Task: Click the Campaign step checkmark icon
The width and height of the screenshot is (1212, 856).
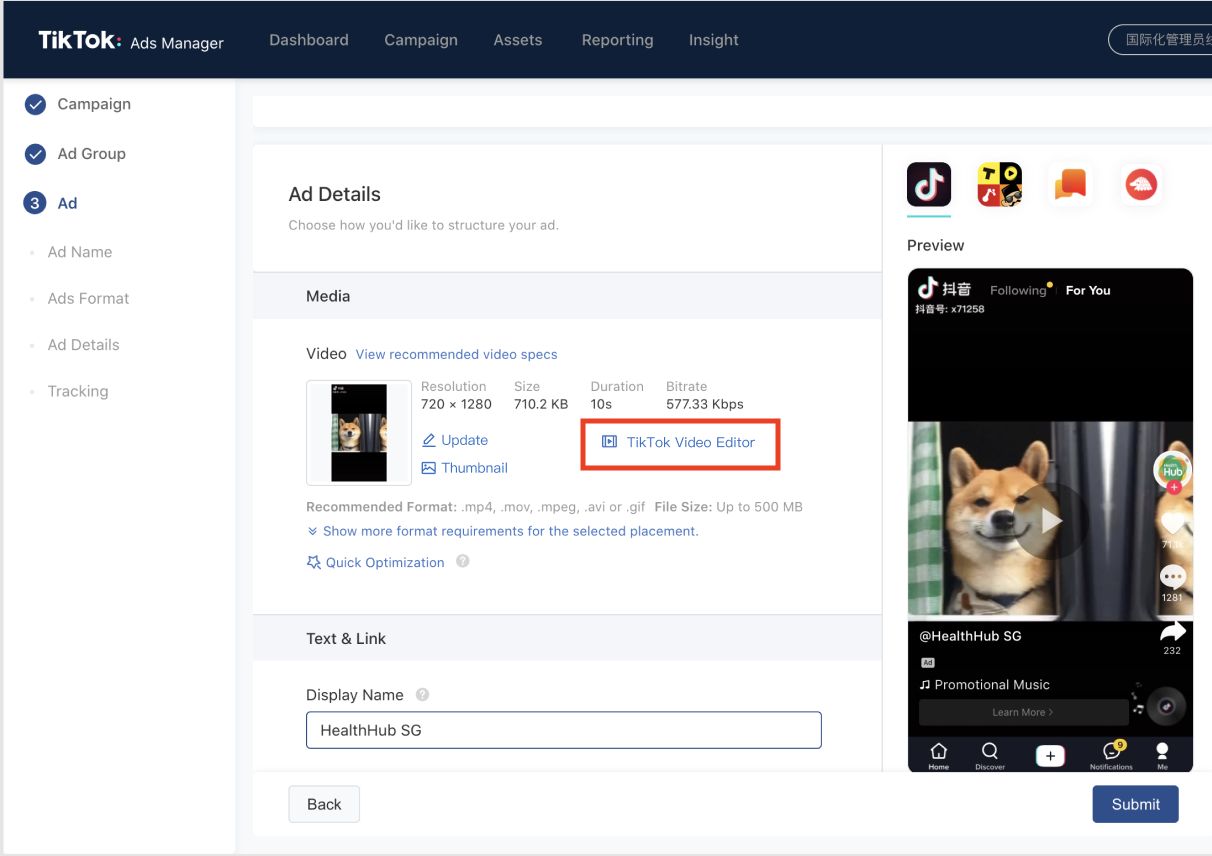Action: pos(35,104)
